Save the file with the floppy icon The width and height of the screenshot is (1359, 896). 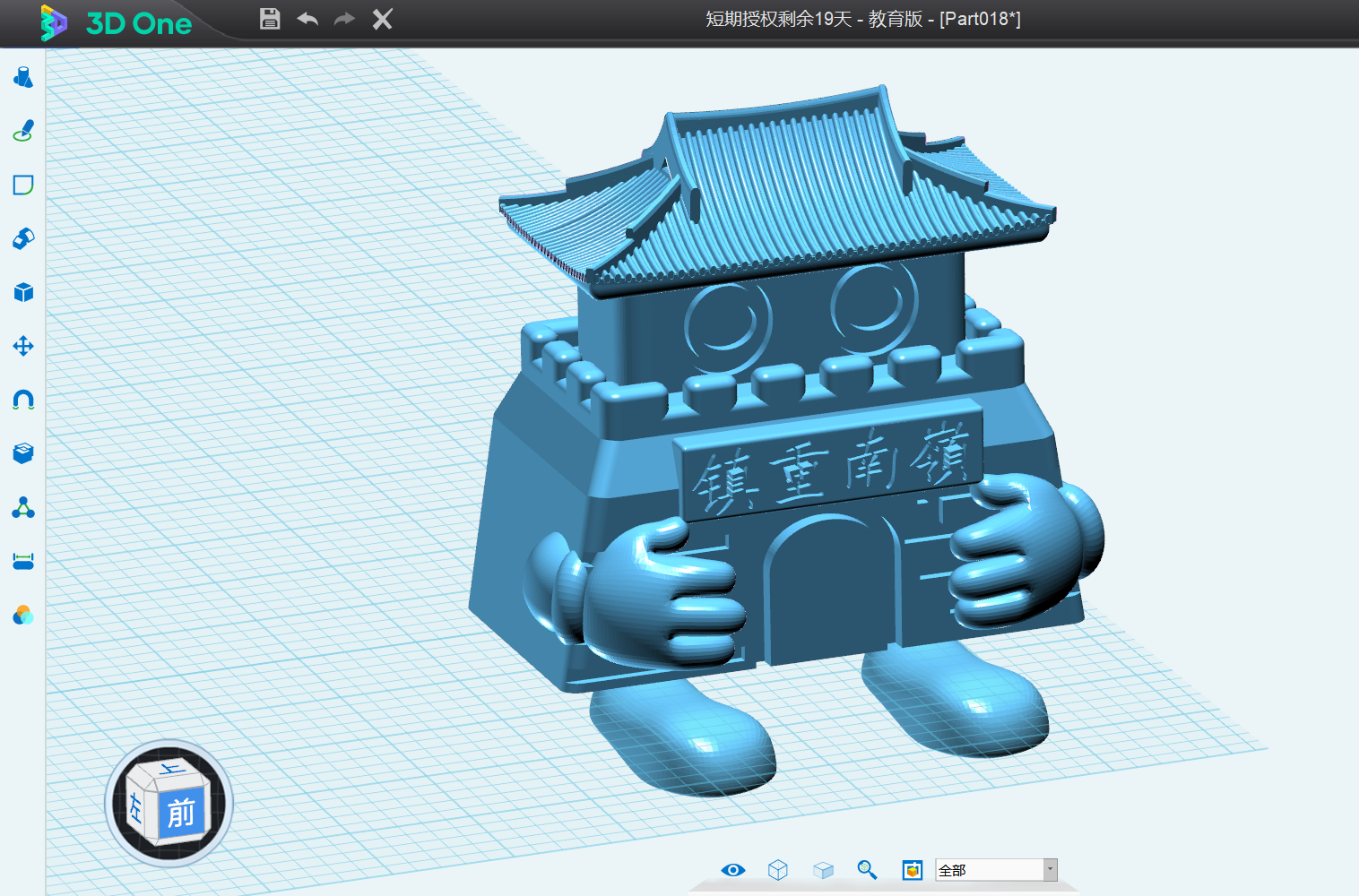(x=270, y=19)
